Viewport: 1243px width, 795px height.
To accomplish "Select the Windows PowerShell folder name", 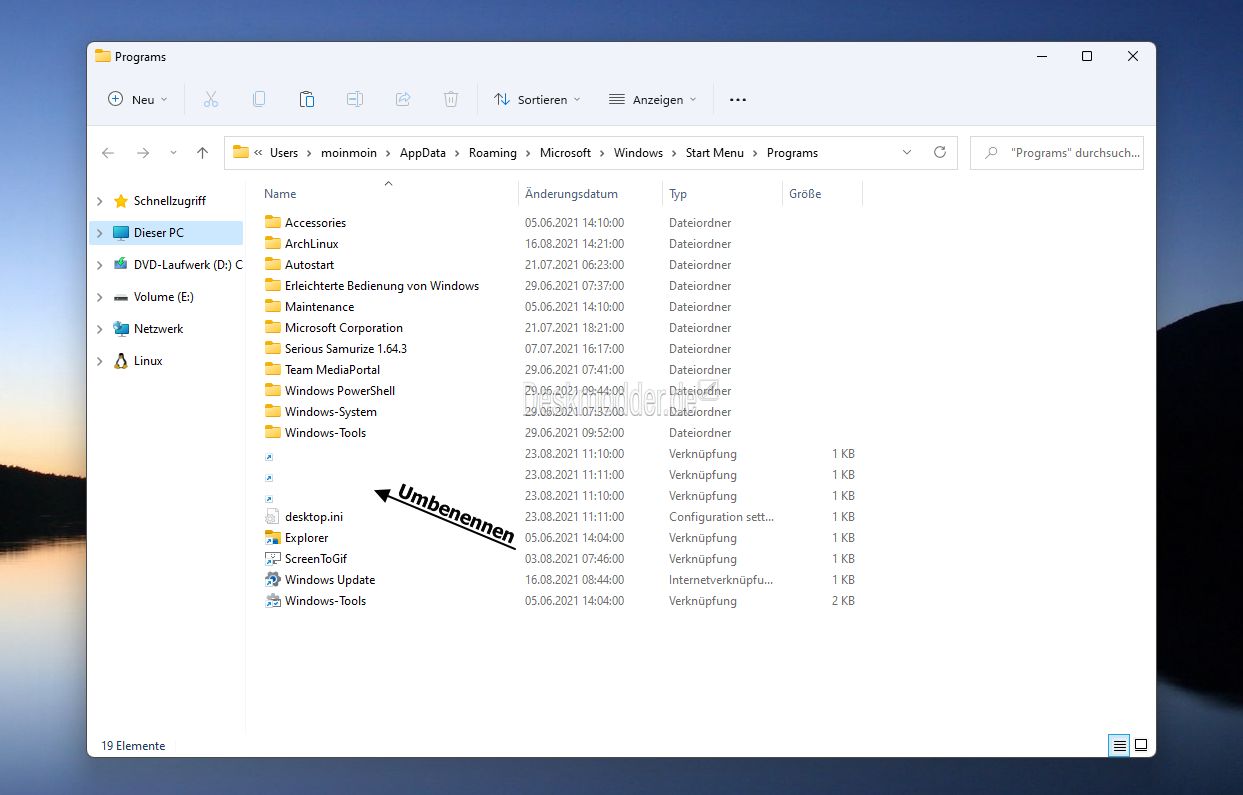I will [340, 391].
